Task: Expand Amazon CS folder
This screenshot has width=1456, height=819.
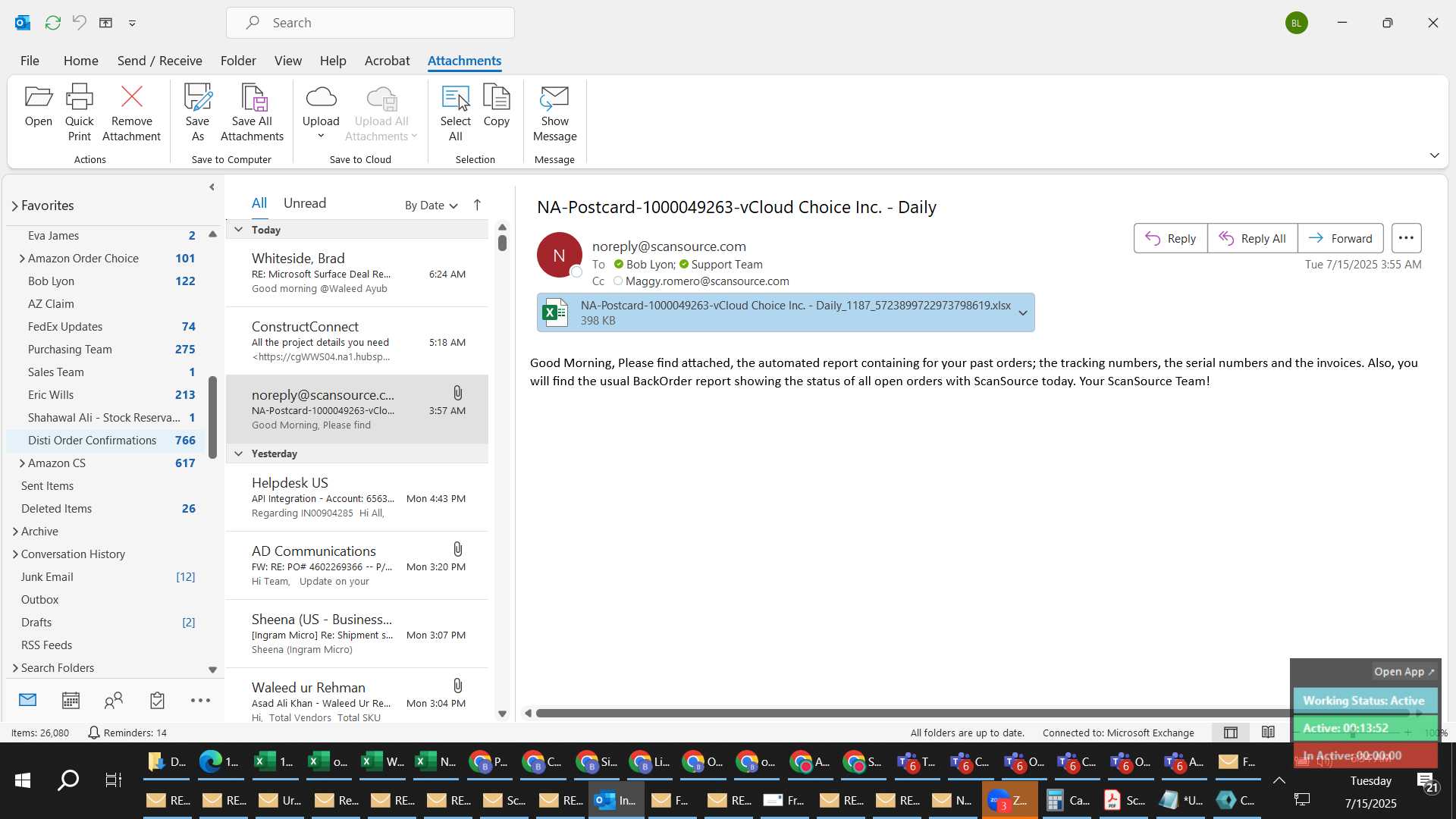Action: tap(22, 463)
